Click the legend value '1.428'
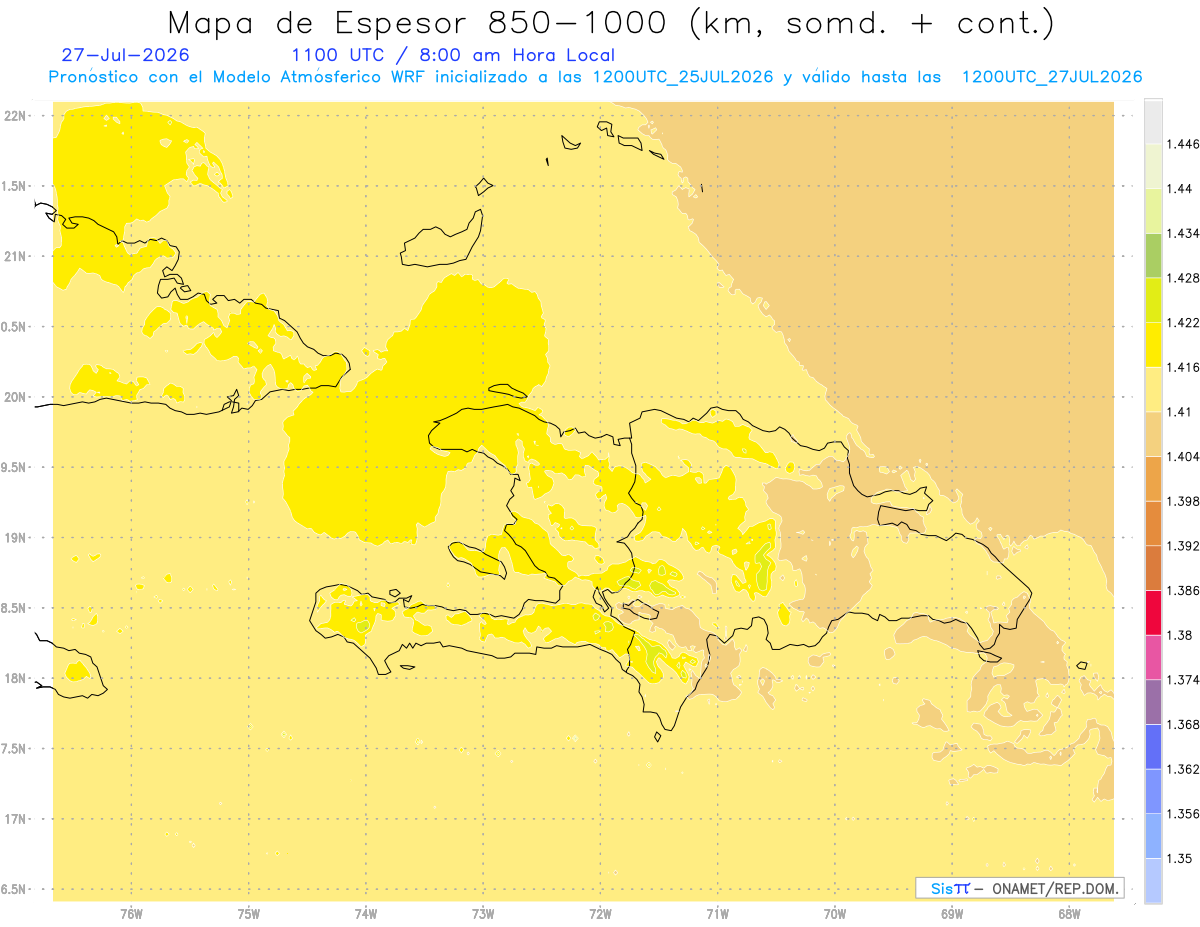1200x927 pixels. [1182, 279]
